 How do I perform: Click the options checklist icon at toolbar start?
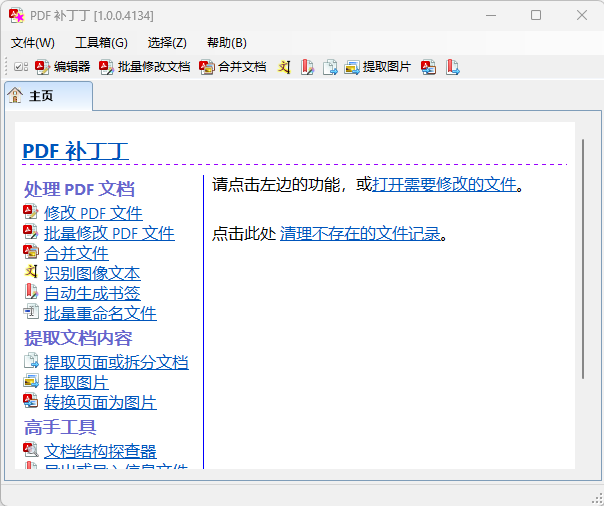(x=20, y=67)
